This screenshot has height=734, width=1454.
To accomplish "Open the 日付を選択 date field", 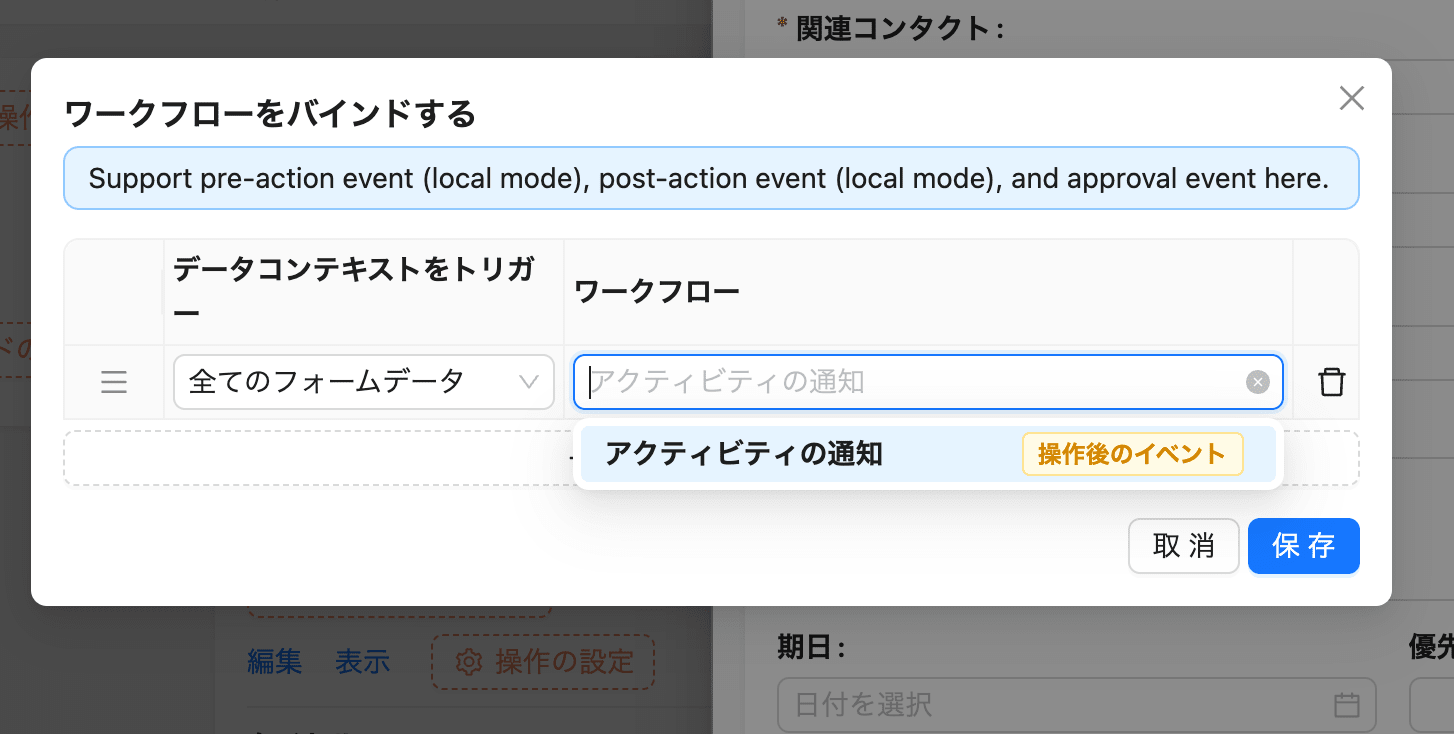I will [1076, 705].
